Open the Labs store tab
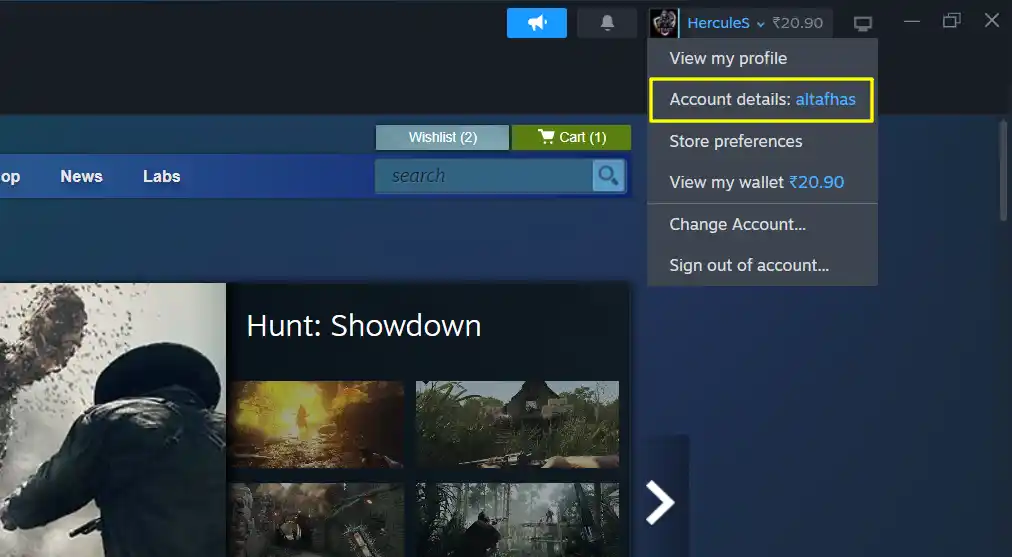The width and height of the screenshot is (1012, 557). [x=161, y=176]
